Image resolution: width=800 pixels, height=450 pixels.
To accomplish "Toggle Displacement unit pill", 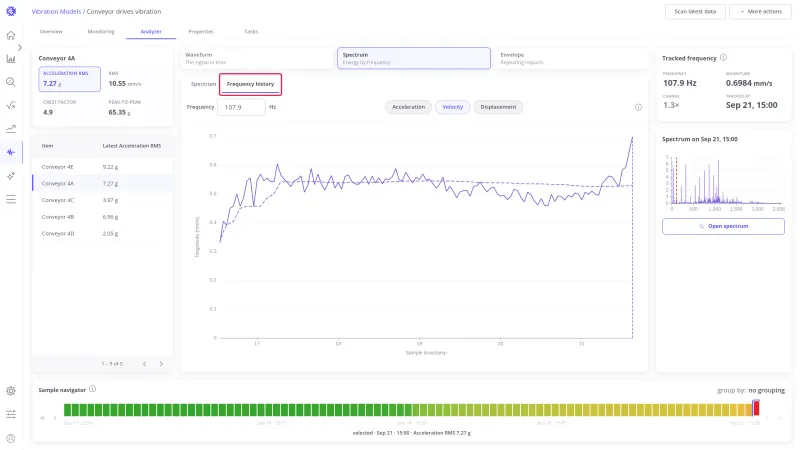I will tap(498, 107).
